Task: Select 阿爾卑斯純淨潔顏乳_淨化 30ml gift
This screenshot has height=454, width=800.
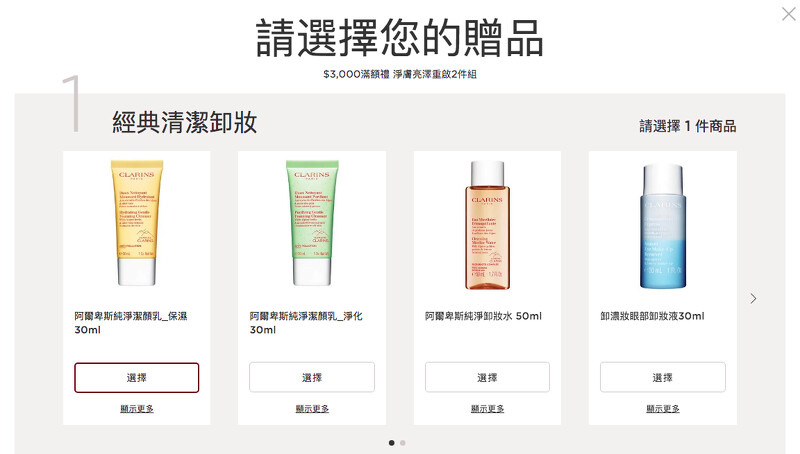Action: (x=312, y=377)
